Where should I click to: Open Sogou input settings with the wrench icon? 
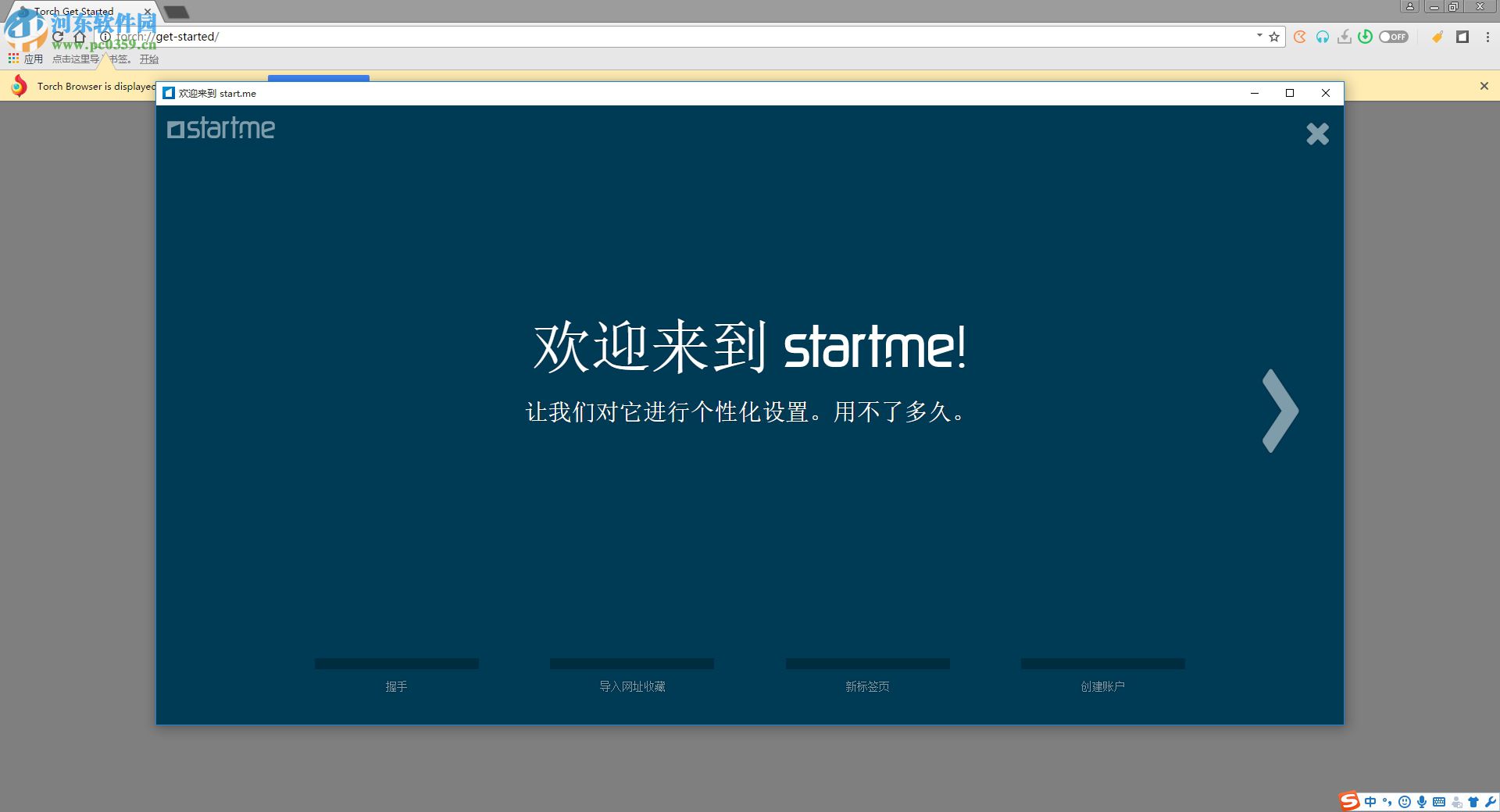[1490, 801]
